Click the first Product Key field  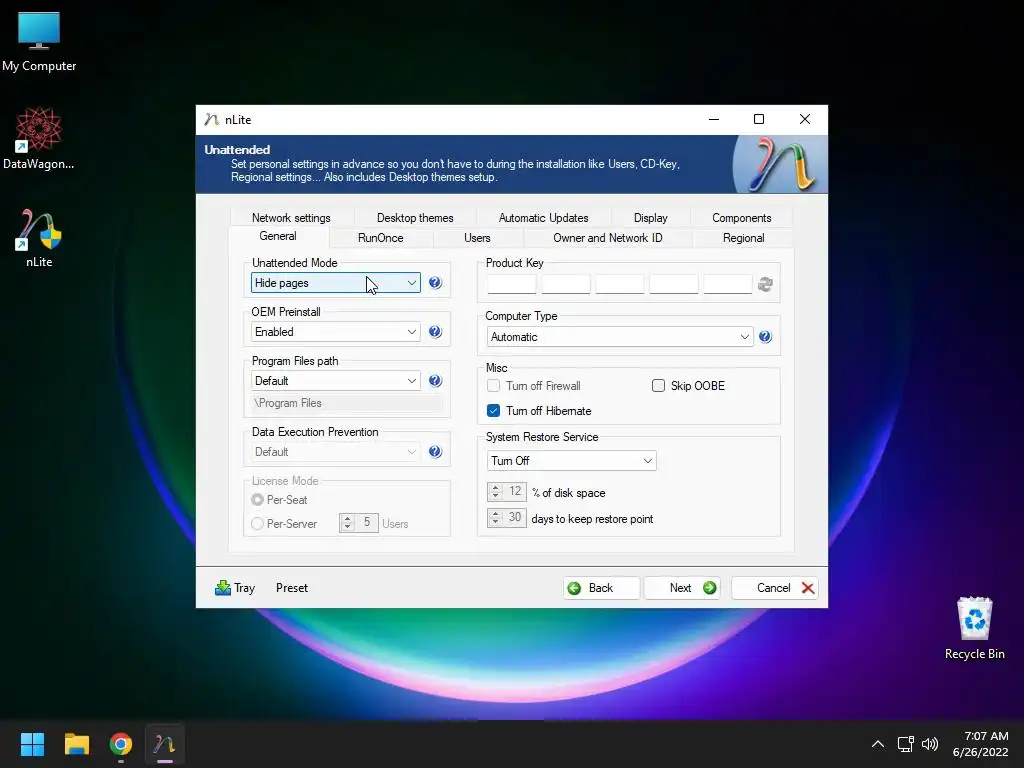pyautogui.click(x=511, y=285)
